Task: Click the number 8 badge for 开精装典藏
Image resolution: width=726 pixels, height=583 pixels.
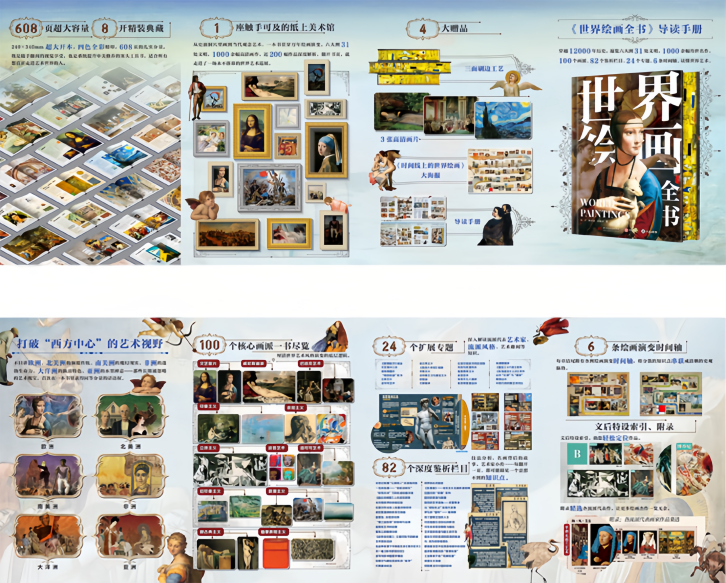Action: [x=105, y=28]
